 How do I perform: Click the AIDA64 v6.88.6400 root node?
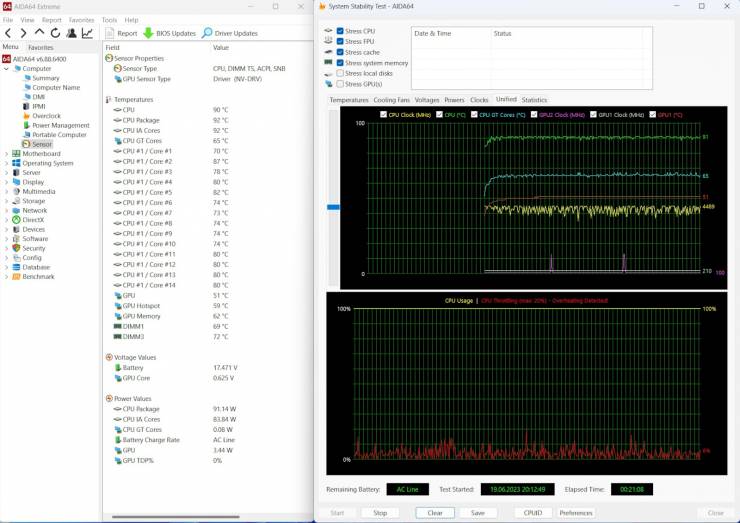(x=39, y=59)
